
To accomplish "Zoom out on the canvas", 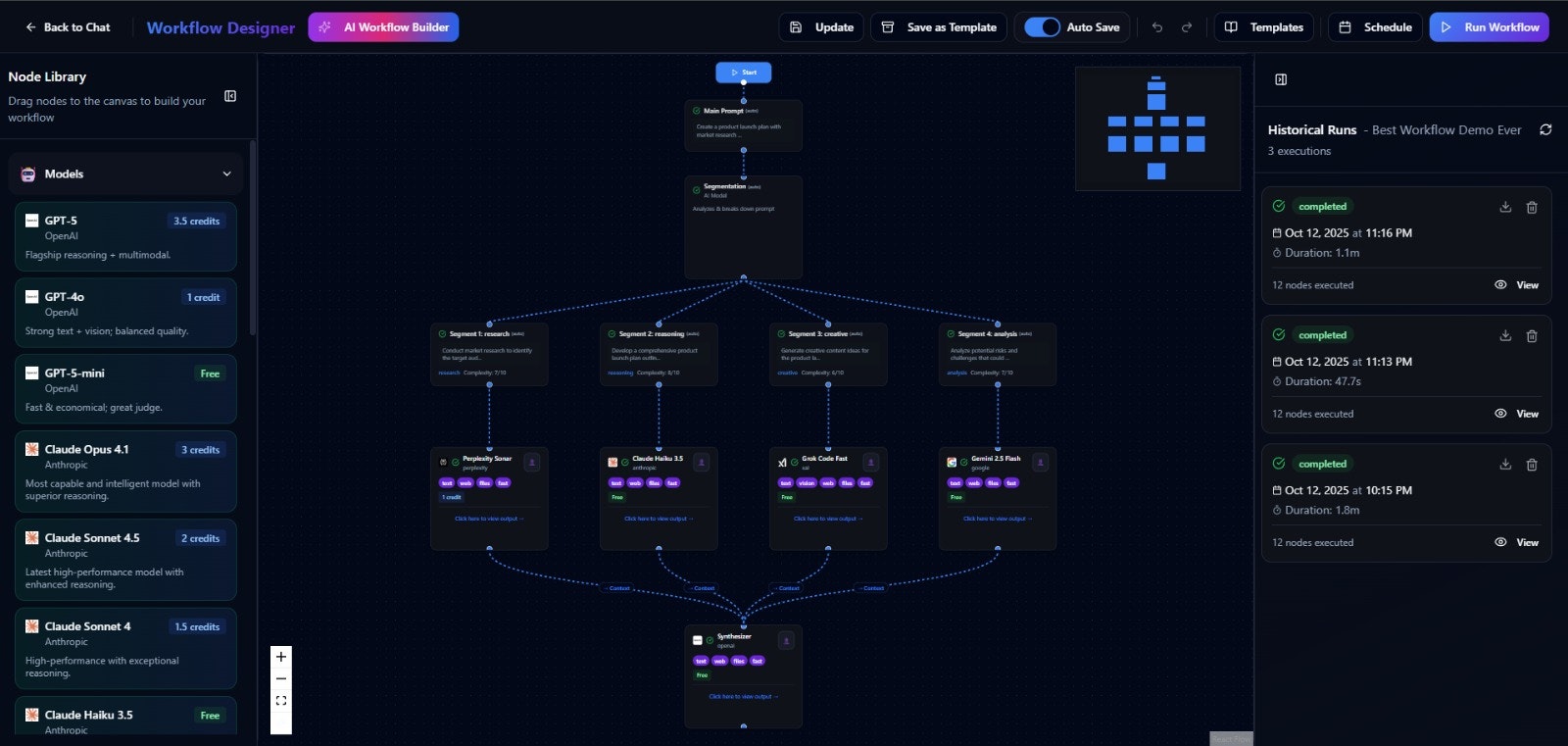I will [x=281, y=678].
